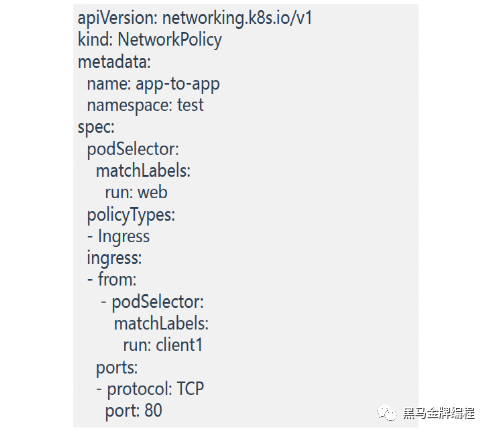Select the run: client1 label
The image size is (490, 435).
163,345
